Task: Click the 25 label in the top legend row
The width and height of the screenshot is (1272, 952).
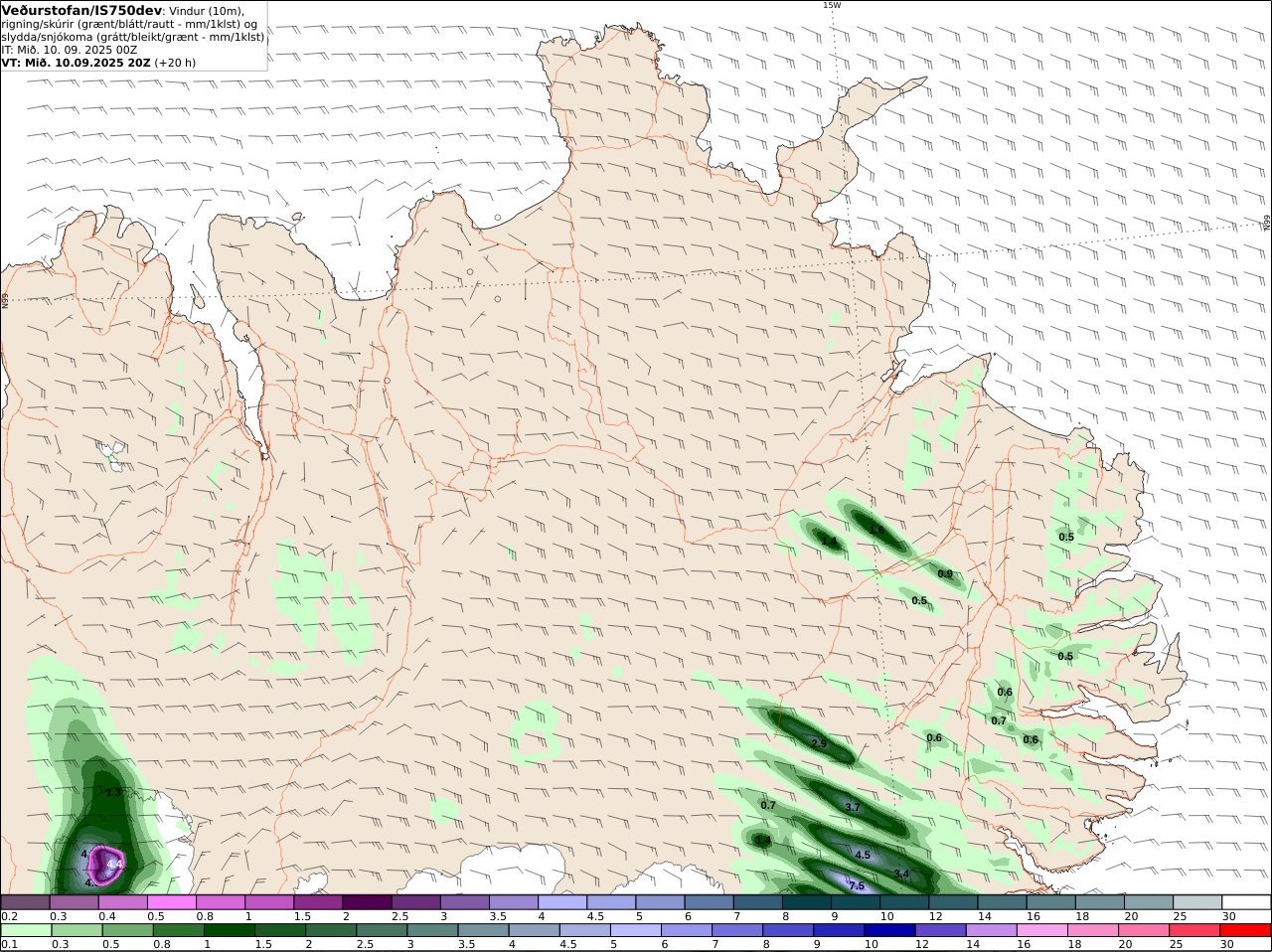Action: (x=1179, y=916)
